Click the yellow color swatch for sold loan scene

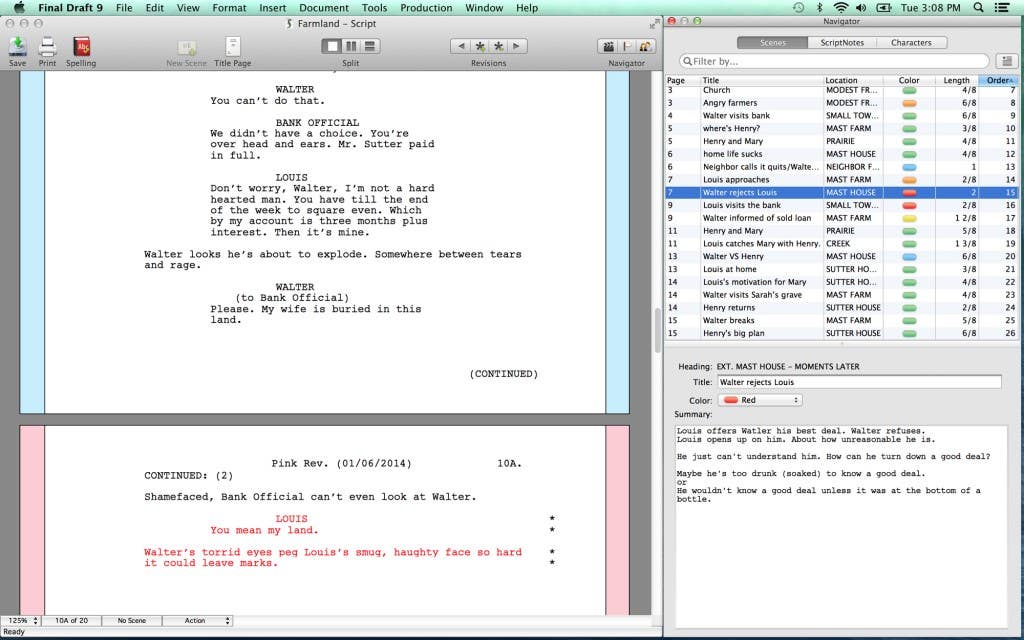click(x=909, y=218)
